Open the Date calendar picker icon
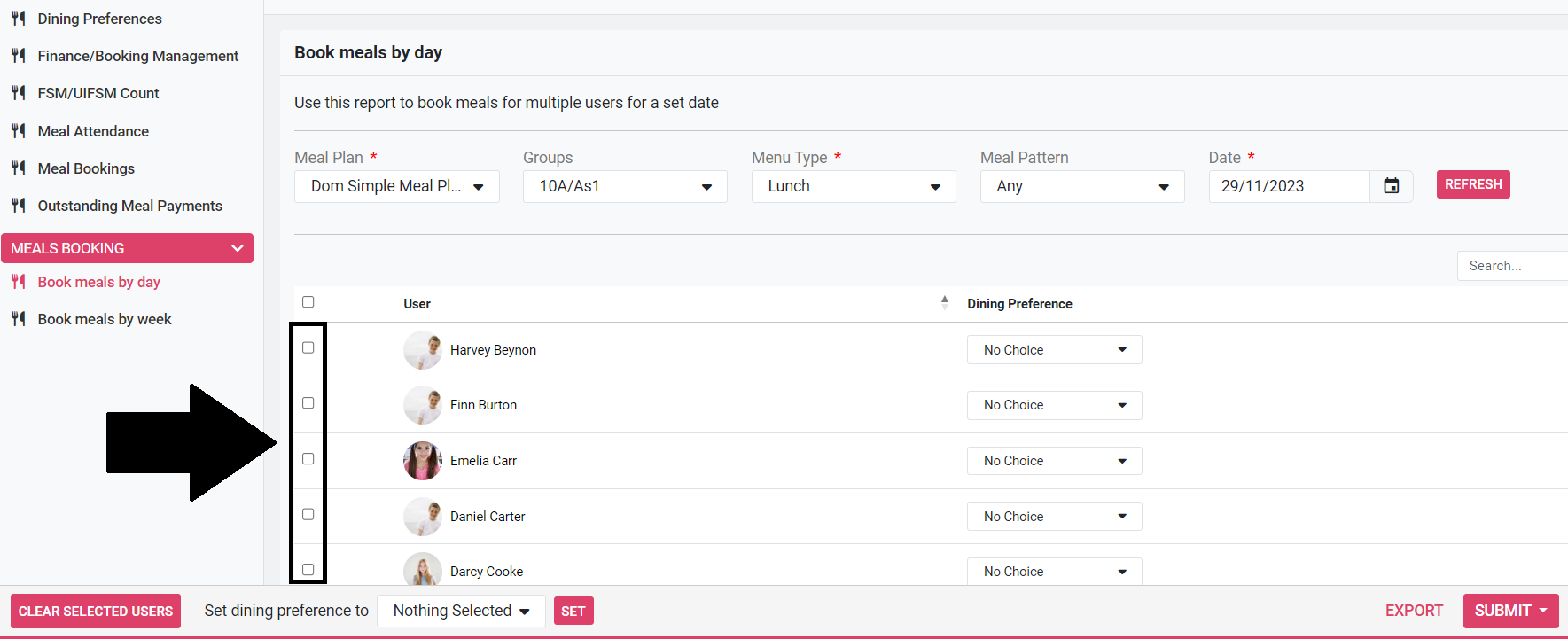This screenshot has height=639, width=1568. tap(1391, 186)
